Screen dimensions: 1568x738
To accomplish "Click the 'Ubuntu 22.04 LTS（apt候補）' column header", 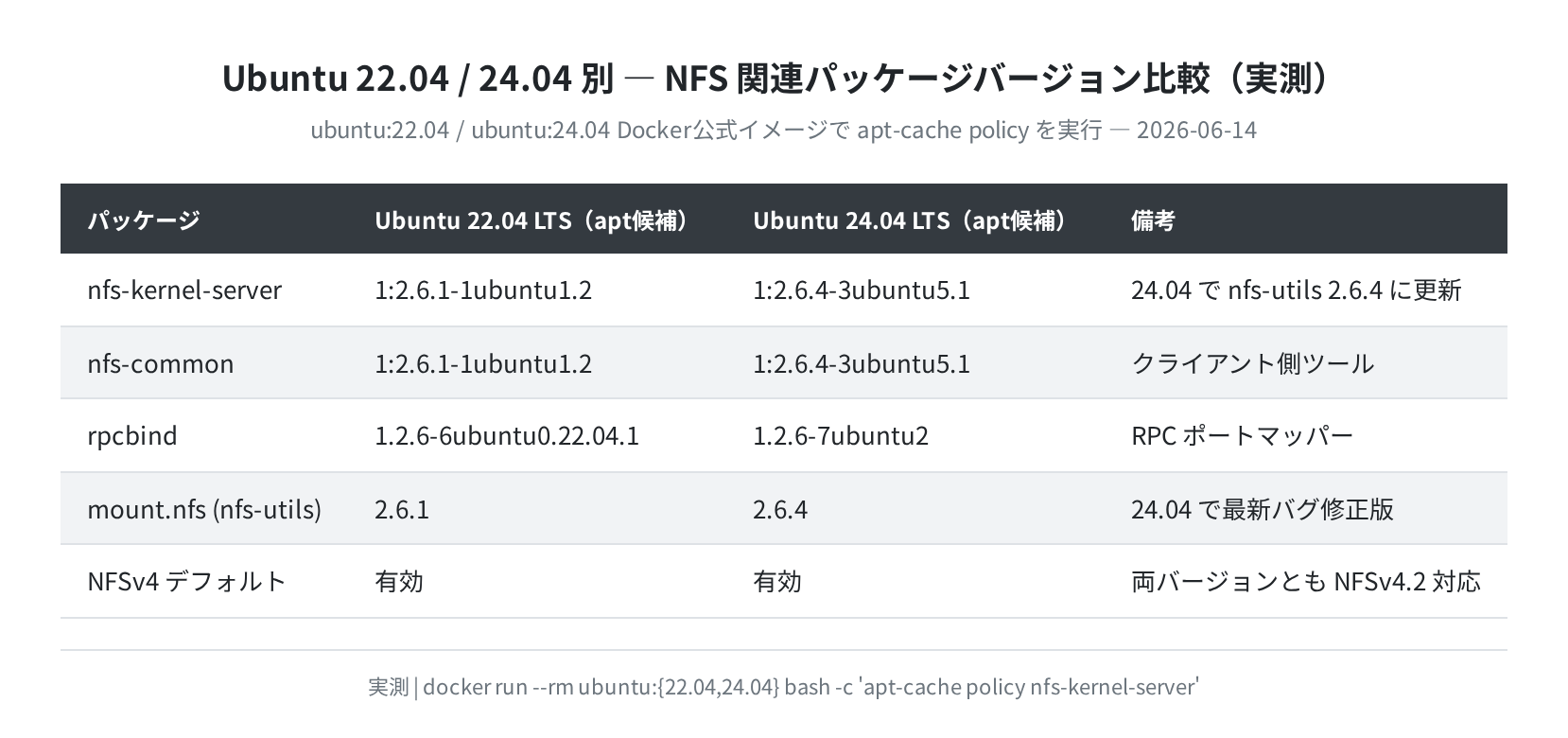I will 537,220.
